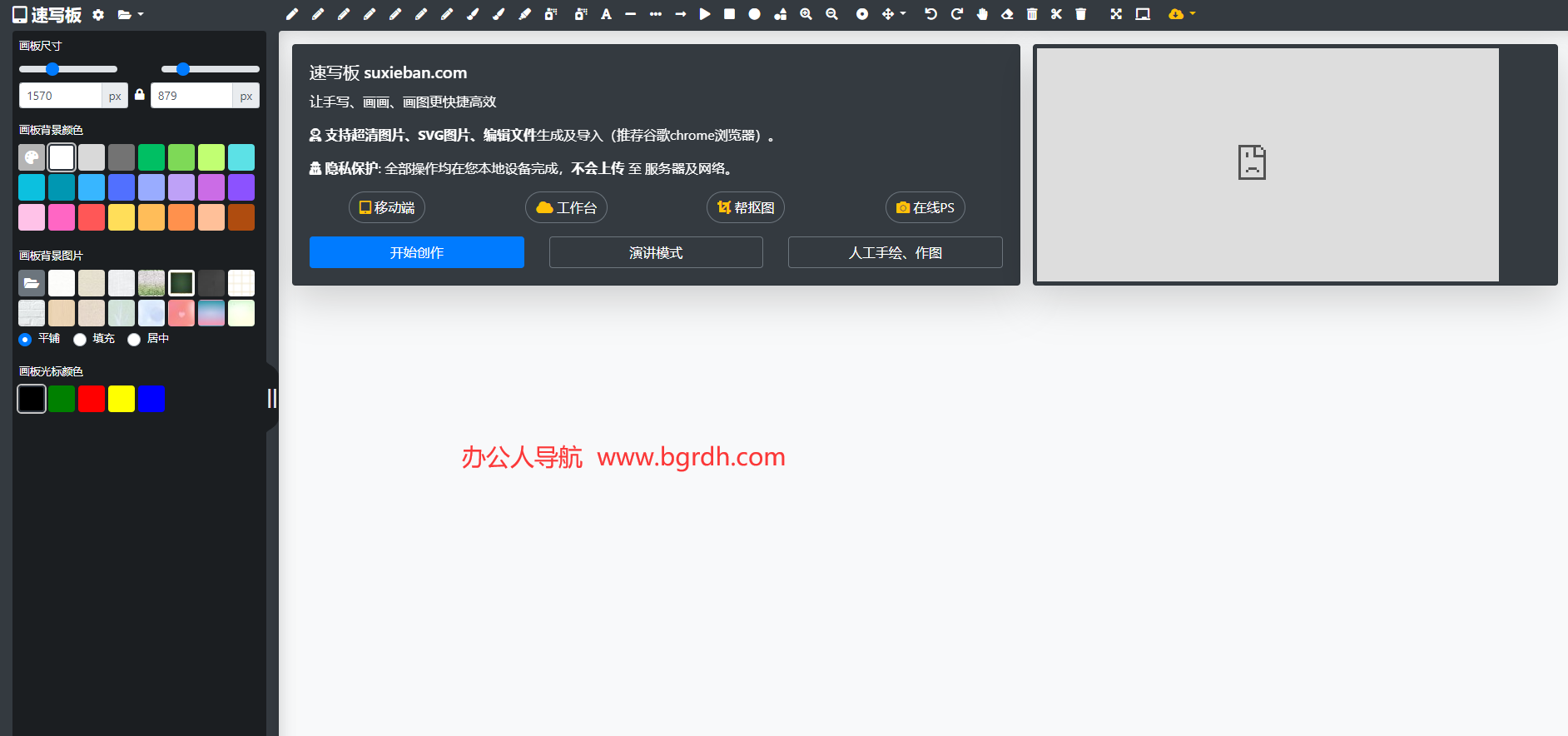Screen dimensions: 1568x736
Task: Click the canvas width slider
Action: 68,69
